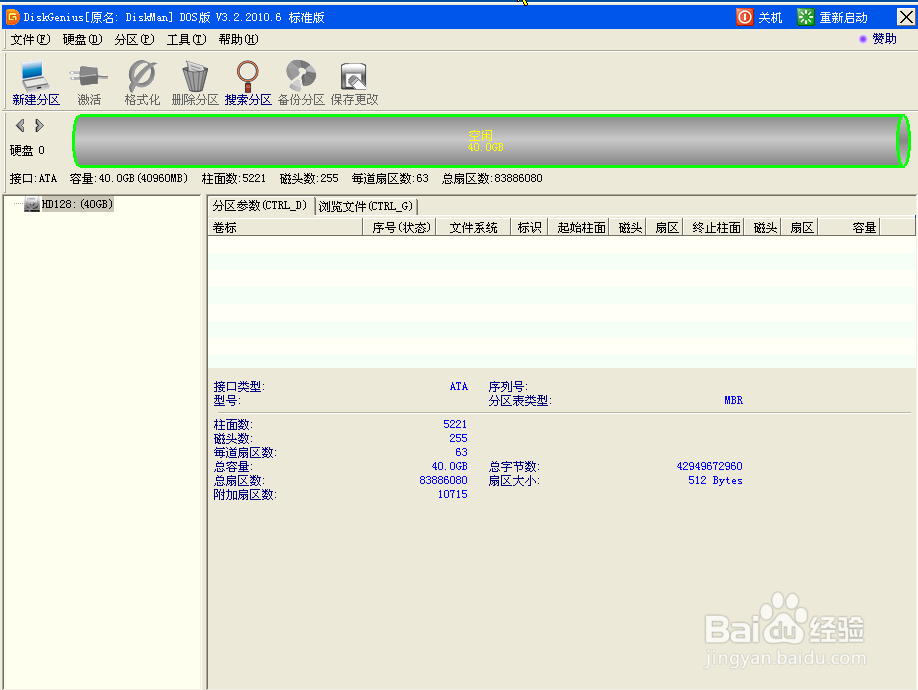Sort by 起始柱面 column header
The width and height of the screenshot is (918, 690).
pyautogui.click(x=578, y=228)
